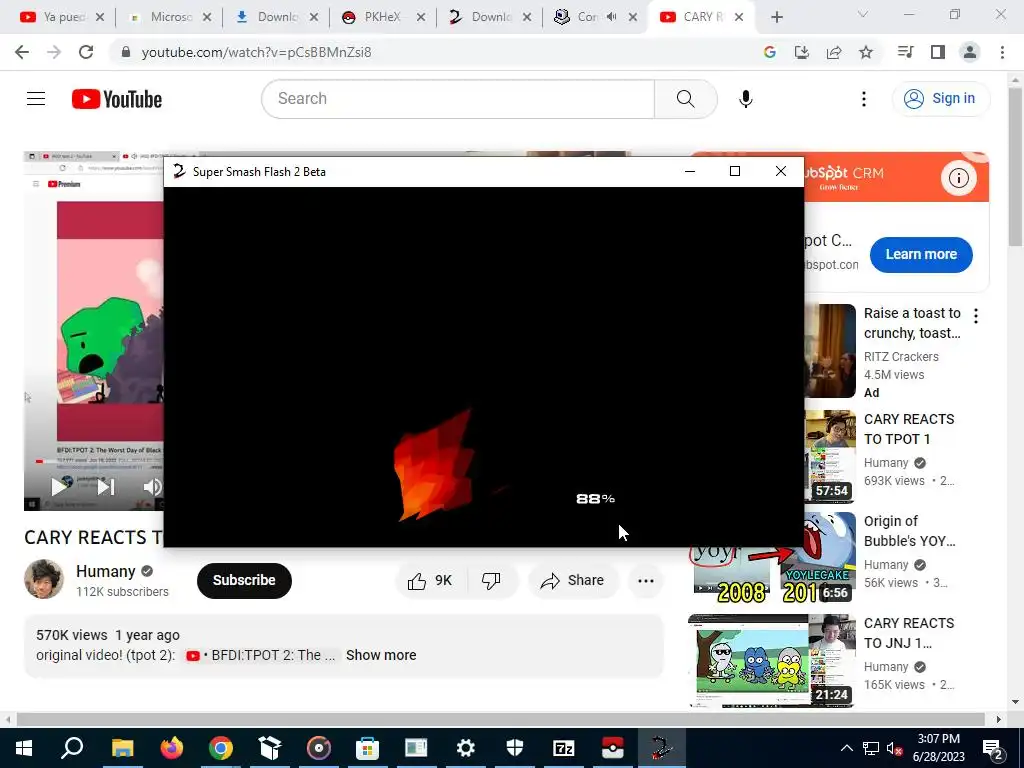Reload the current page
Image resolution: width=1024 pixels, height=768 pixels.
[86, 52]
